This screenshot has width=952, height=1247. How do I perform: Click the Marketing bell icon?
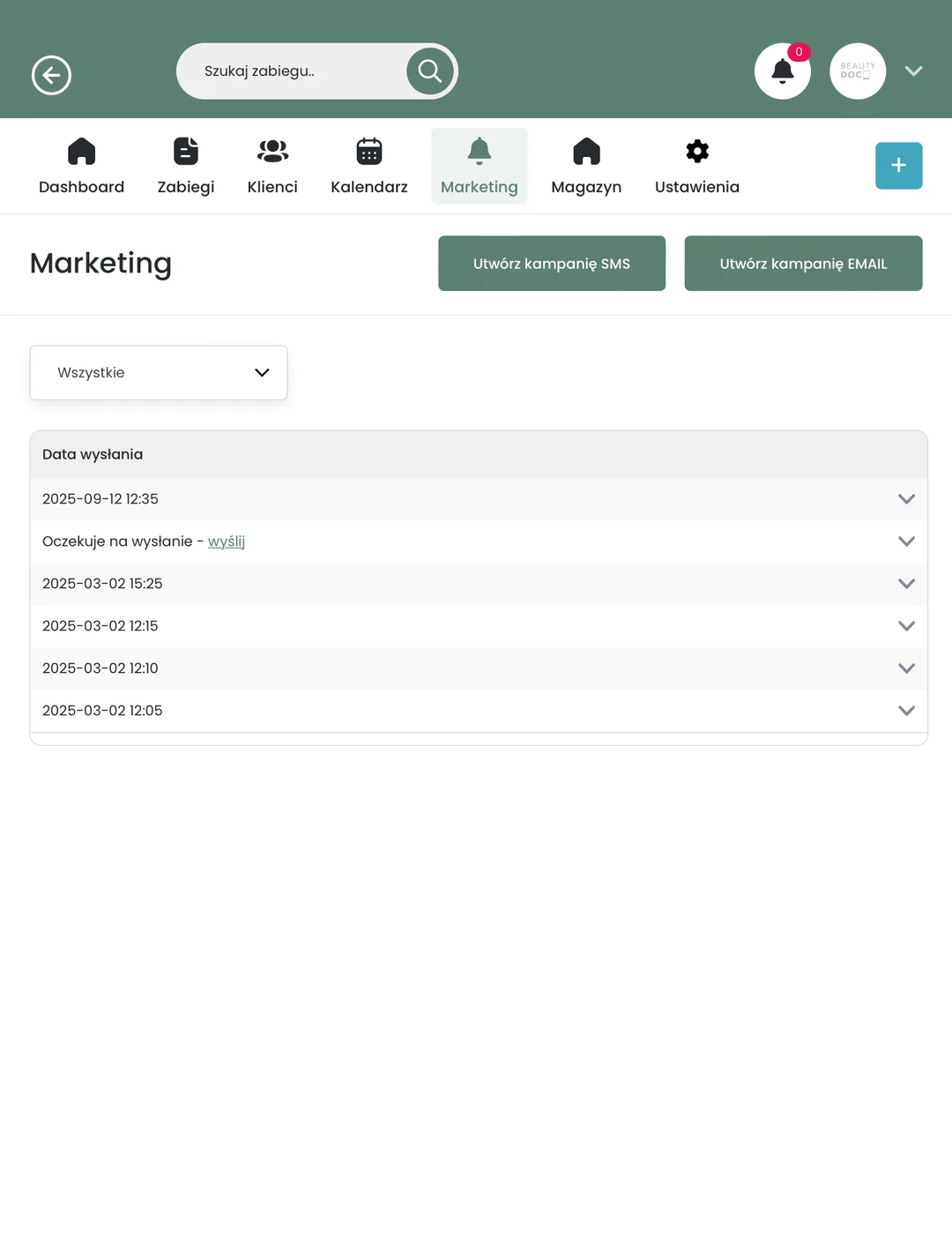pyautogui.click(x=480, y=152)
